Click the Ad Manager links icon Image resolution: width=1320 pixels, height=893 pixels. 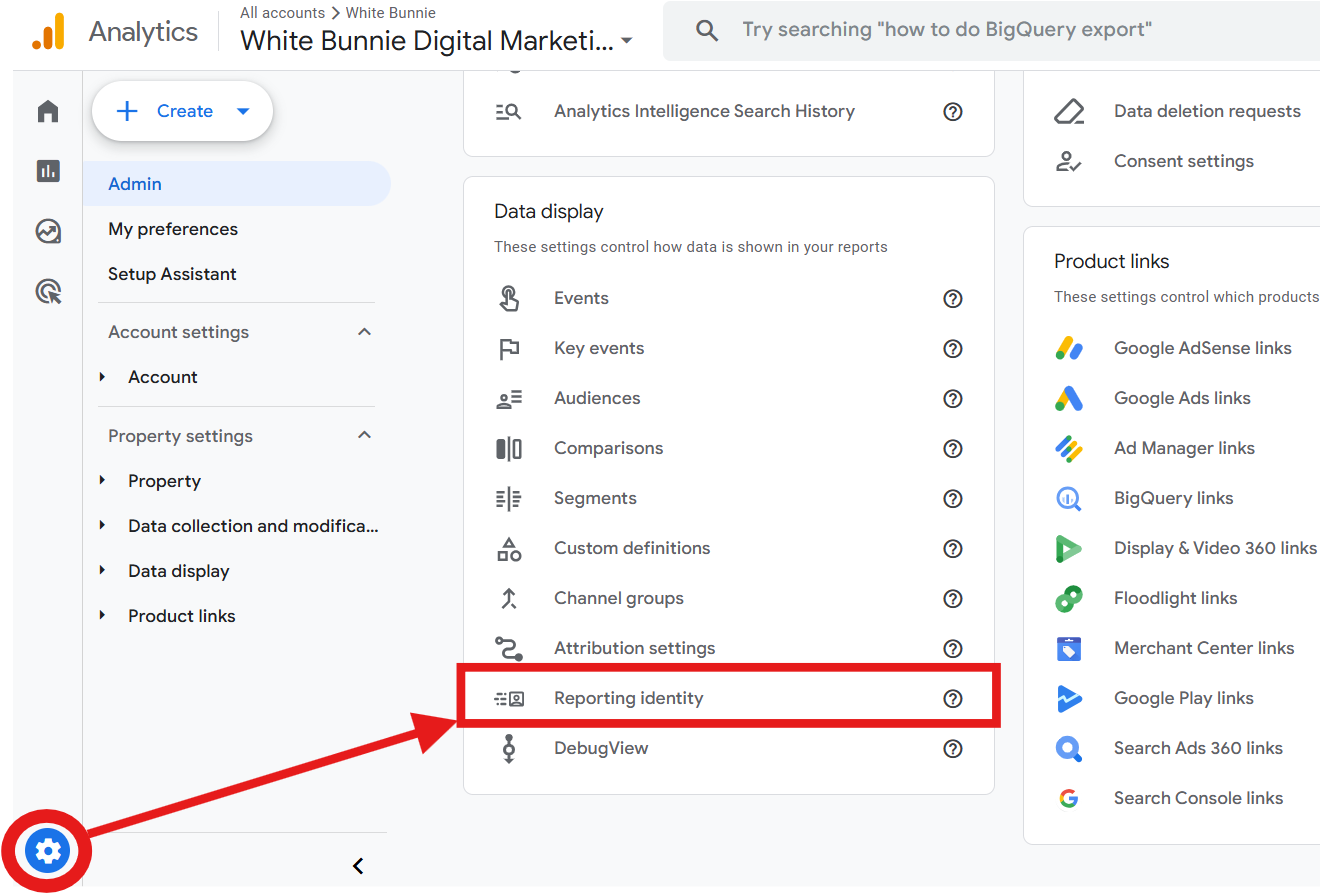coord(1069,448)
